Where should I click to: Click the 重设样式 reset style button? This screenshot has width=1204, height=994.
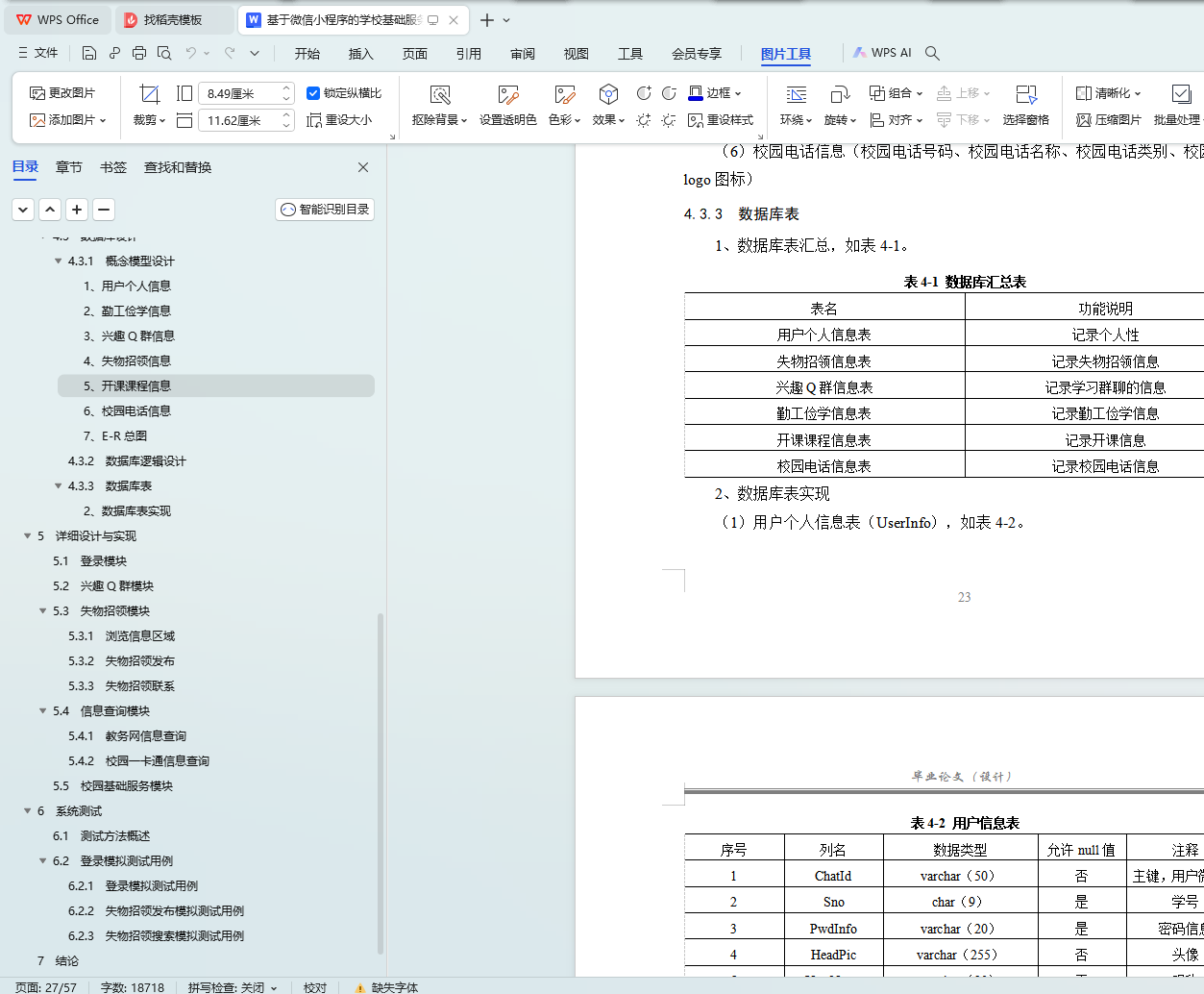pyautogui.click(x=721, y=120)
